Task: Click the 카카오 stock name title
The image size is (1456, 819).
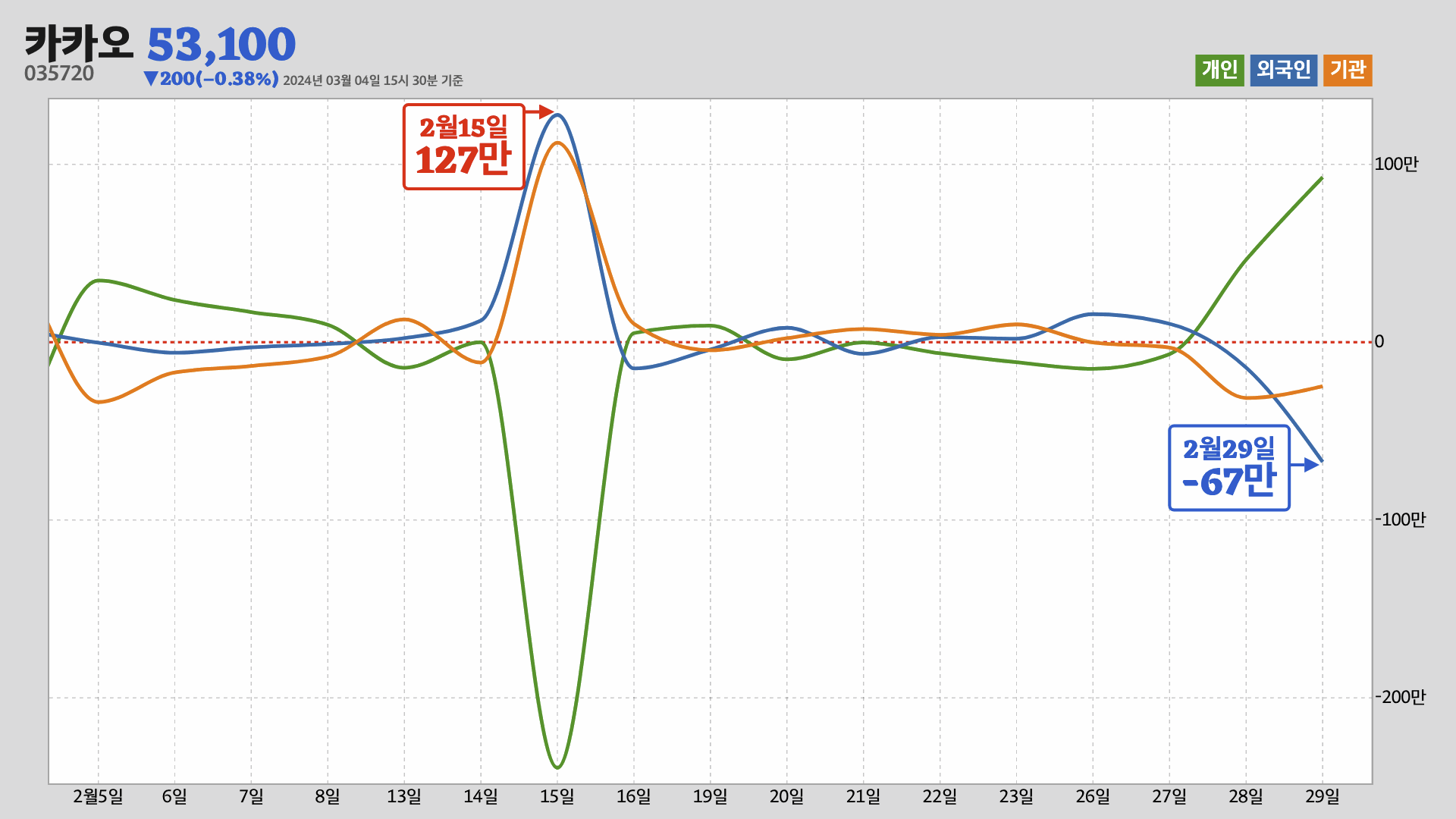Action: coord(79,43)
